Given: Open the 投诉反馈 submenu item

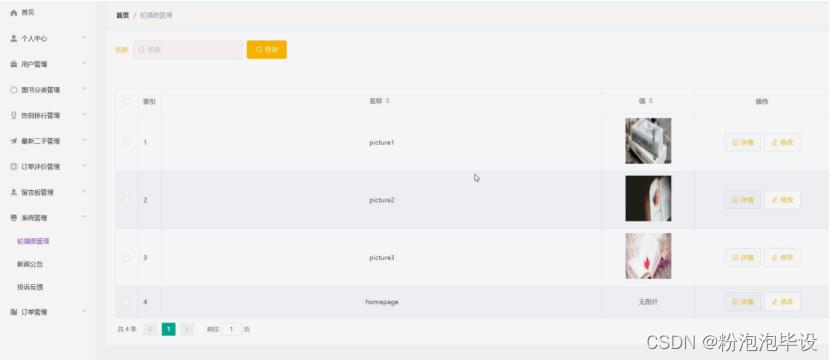Looking at the screenshot, I should 30,287.
